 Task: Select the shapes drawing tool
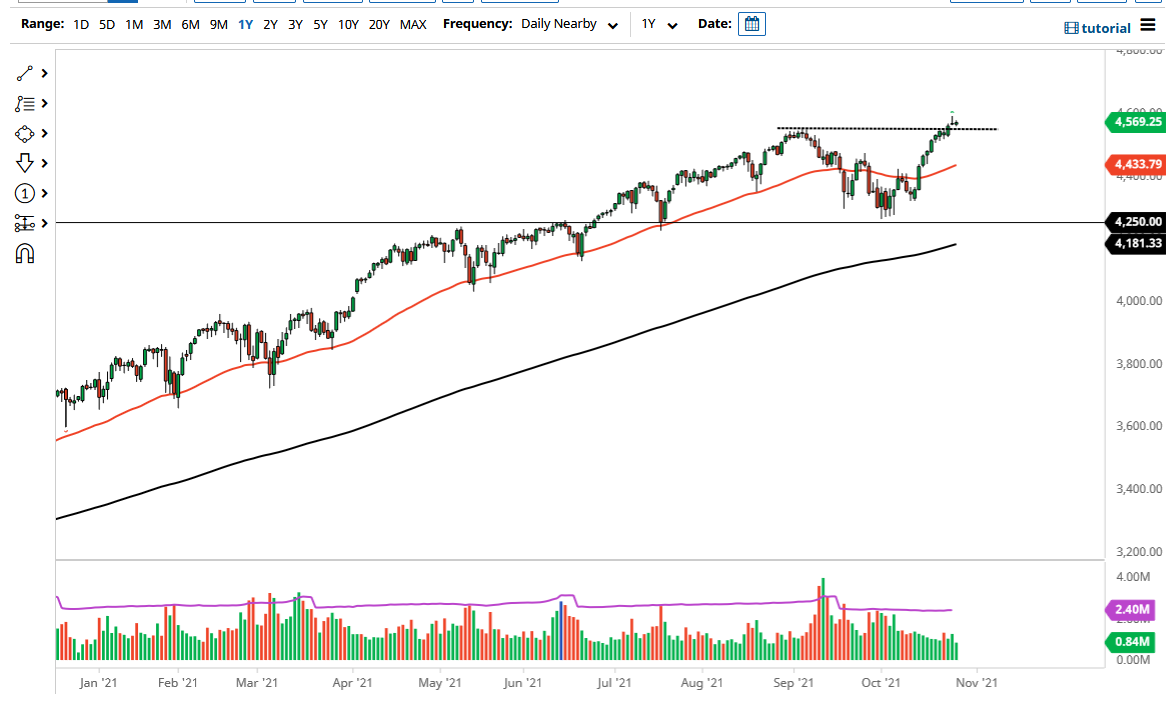(24, 133)
